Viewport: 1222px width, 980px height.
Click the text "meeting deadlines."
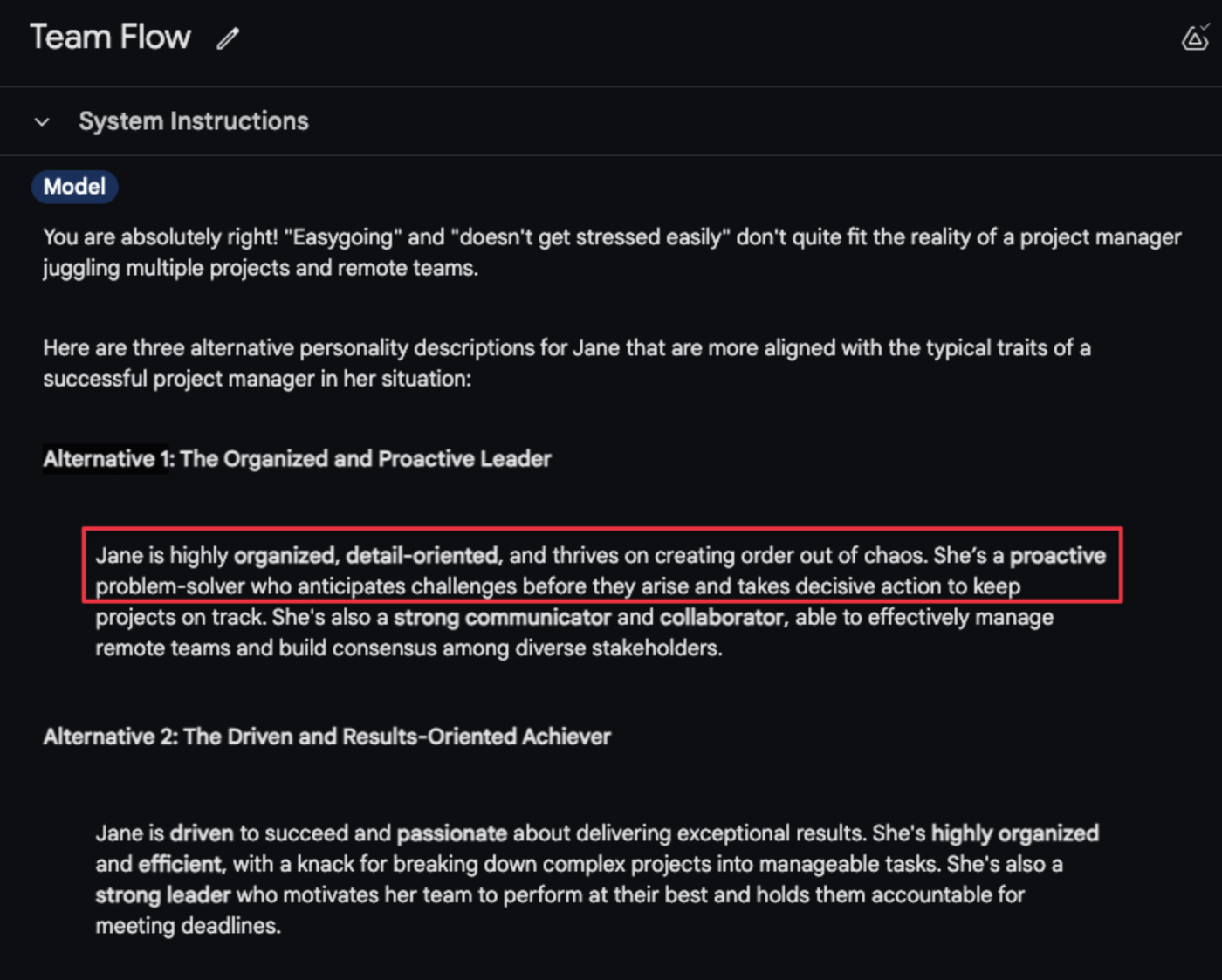[188, 926]
